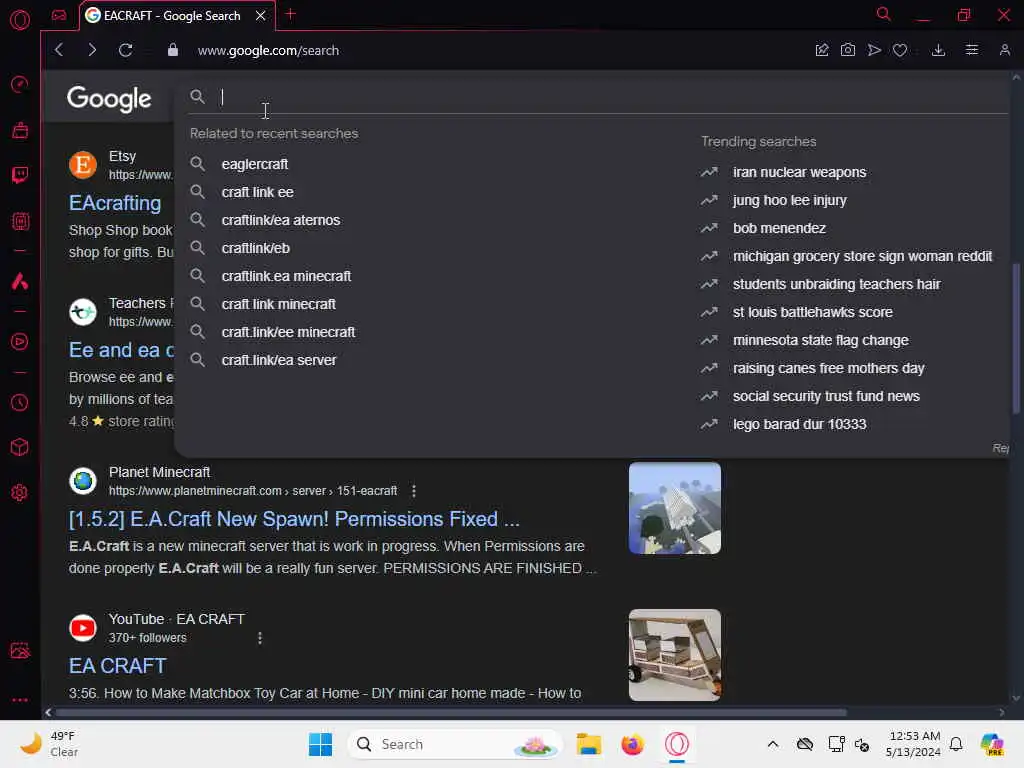Switch to EACRAFT - Google Search tab
The image size is (1024, 768).
[x=172, y=16]
